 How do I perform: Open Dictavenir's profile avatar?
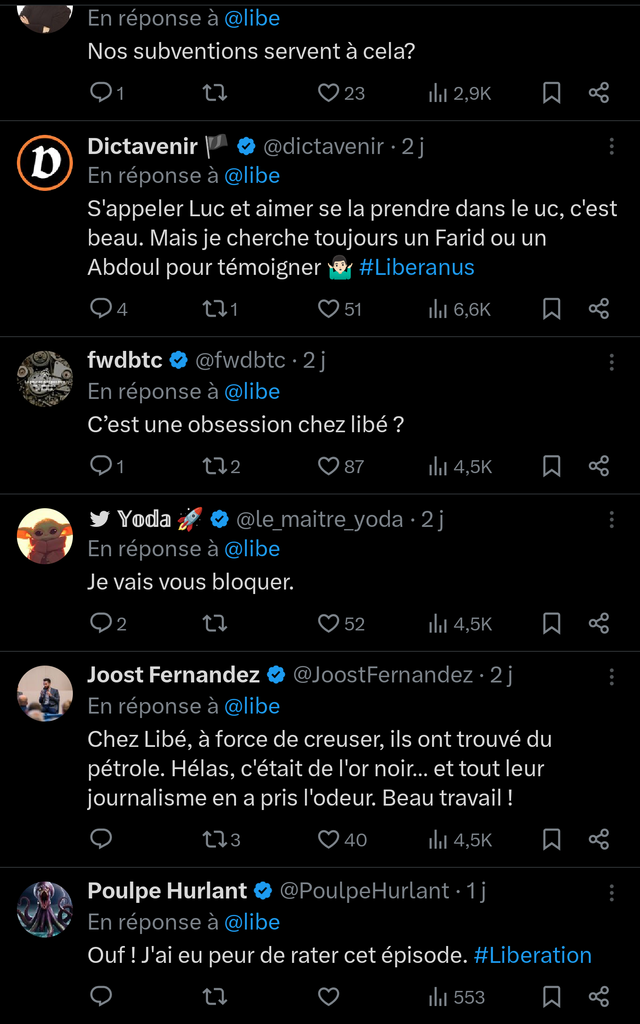45,162
